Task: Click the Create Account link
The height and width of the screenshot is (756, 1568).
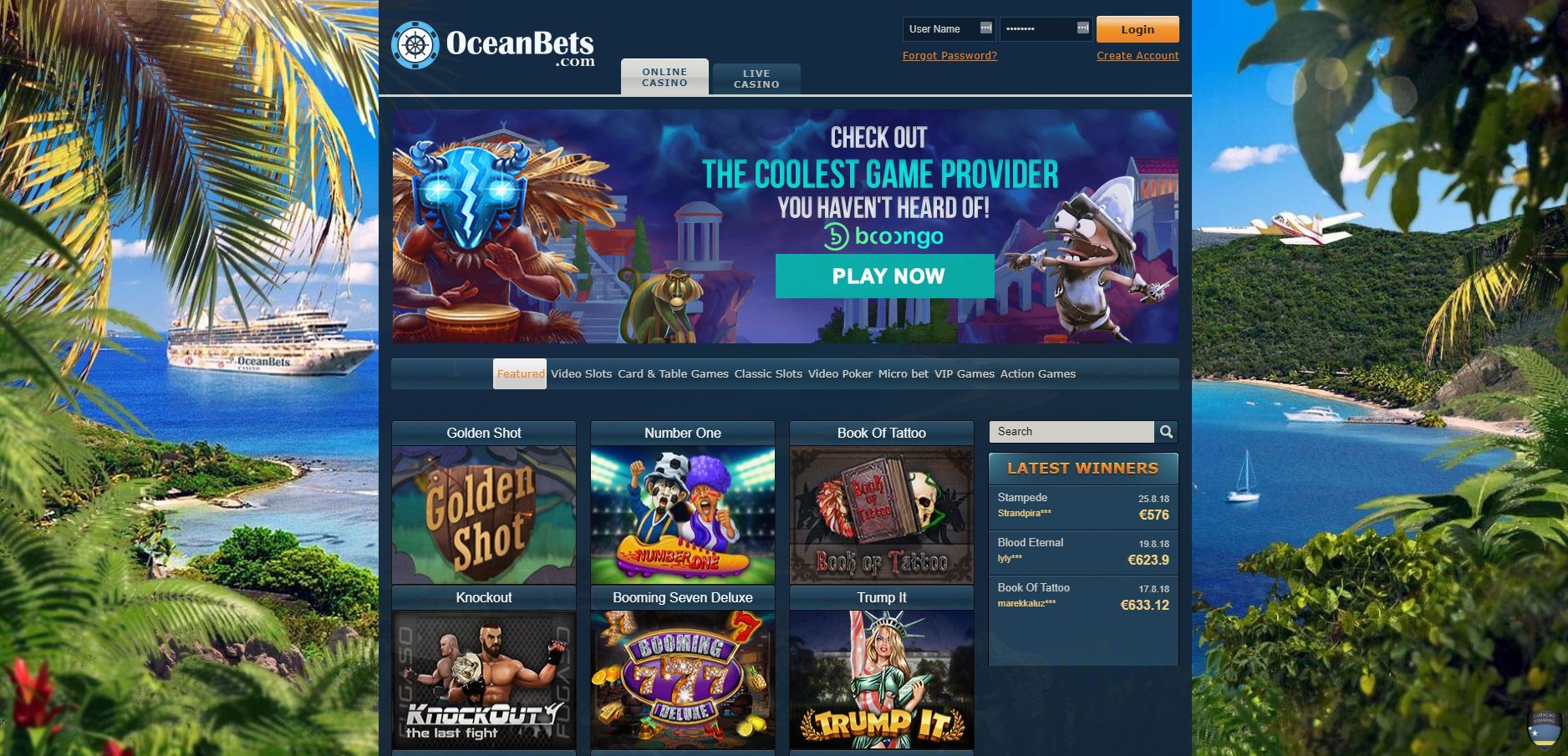Action: coord(1138,56)
